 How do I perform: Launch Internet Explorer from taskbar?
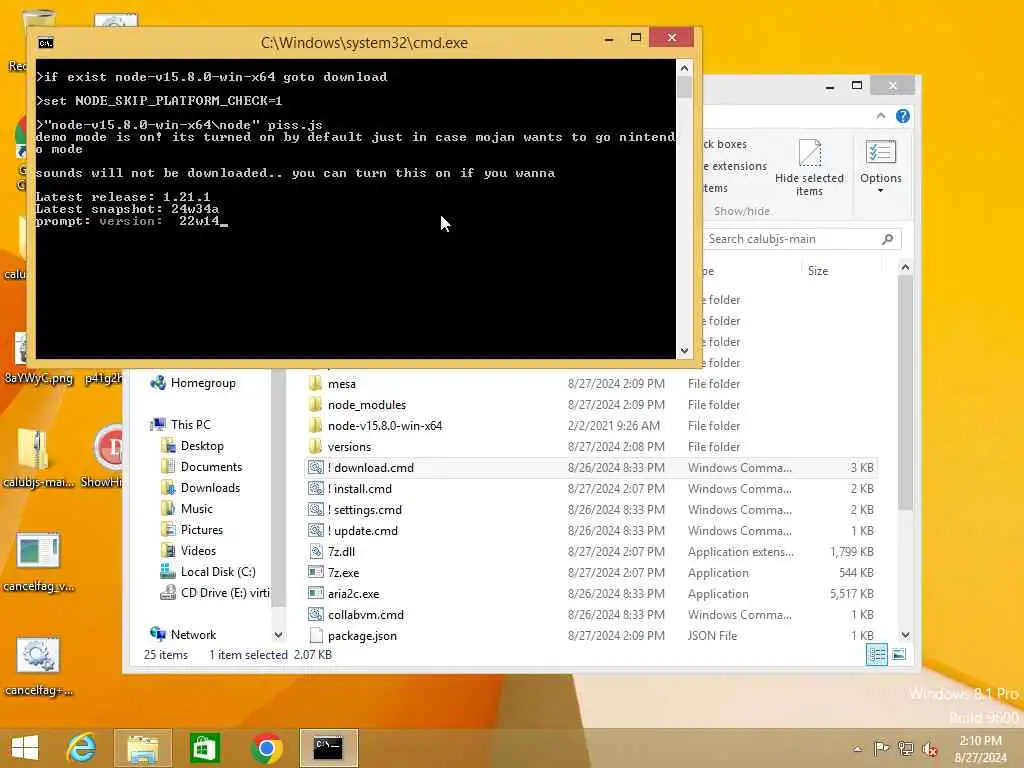tap(82, 748)
